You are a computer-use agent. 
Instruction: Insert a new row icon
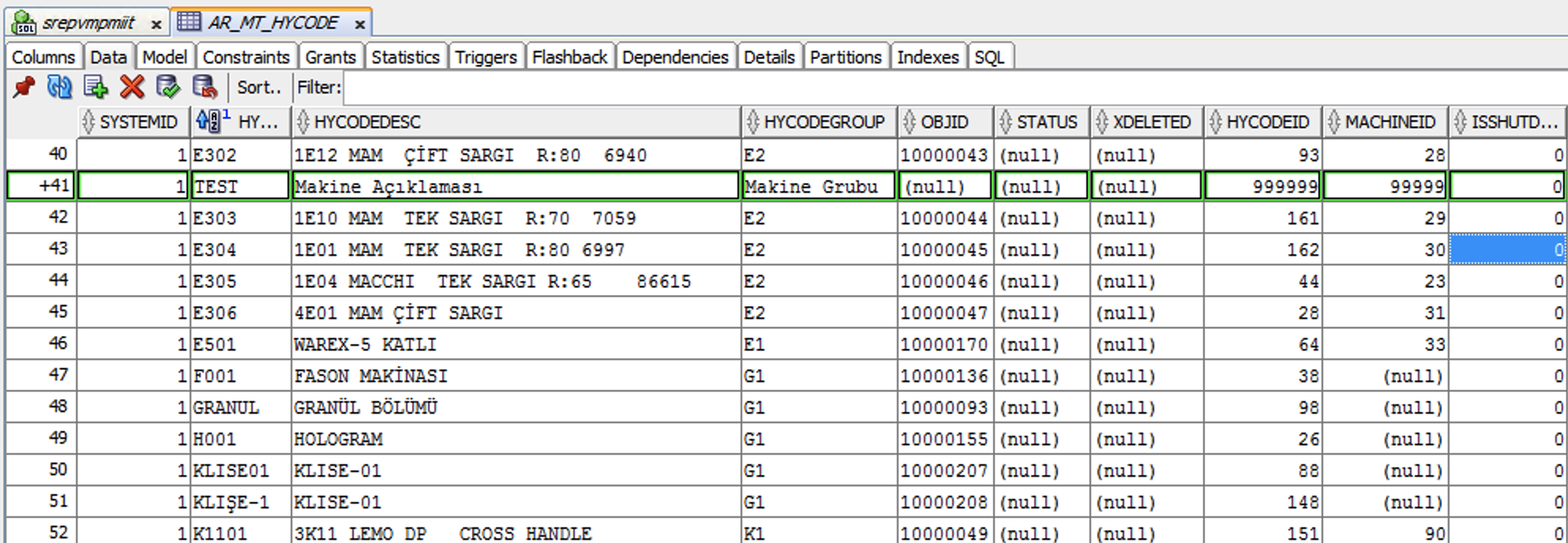(96, 87)
